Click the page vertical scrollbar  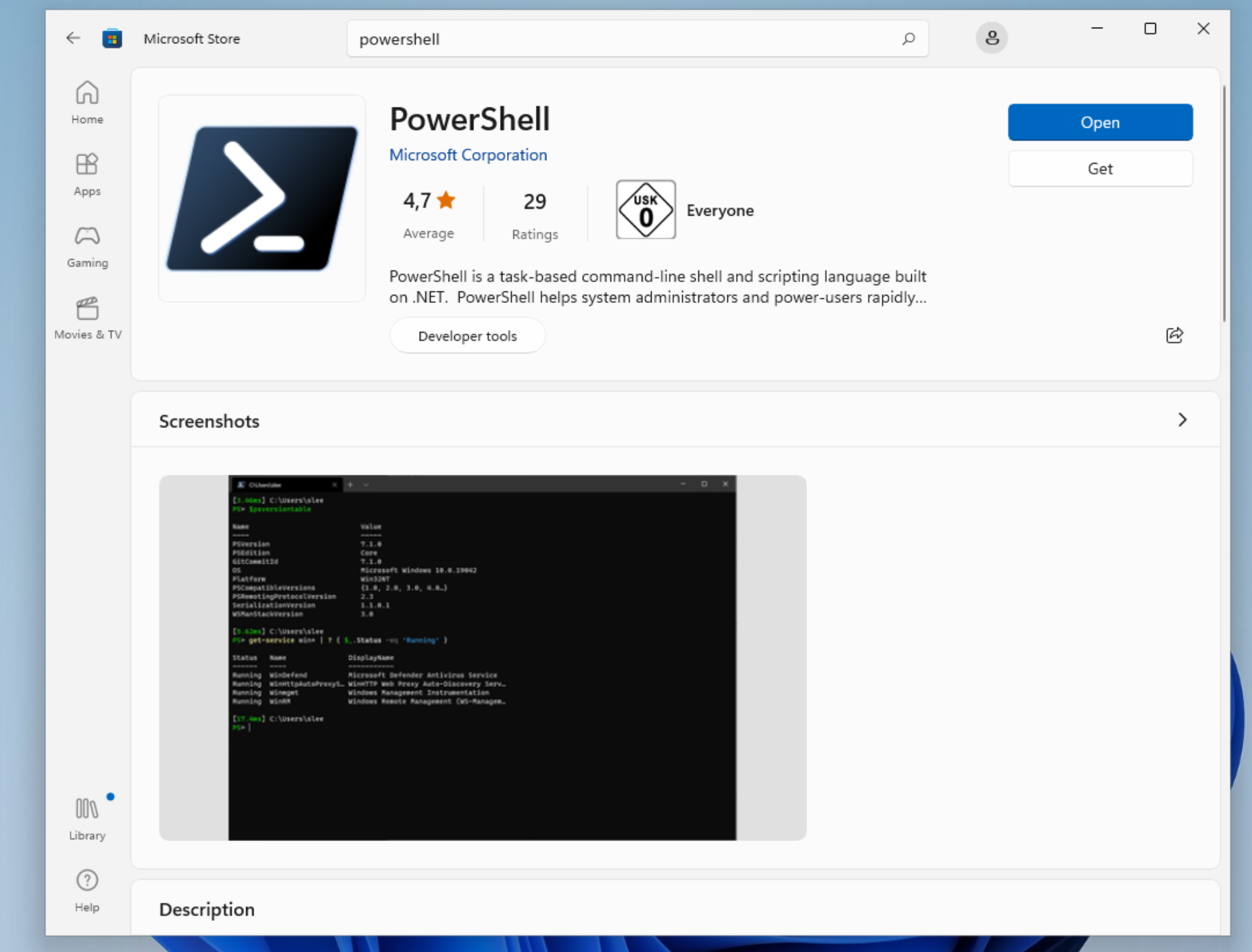(1224, 204)
